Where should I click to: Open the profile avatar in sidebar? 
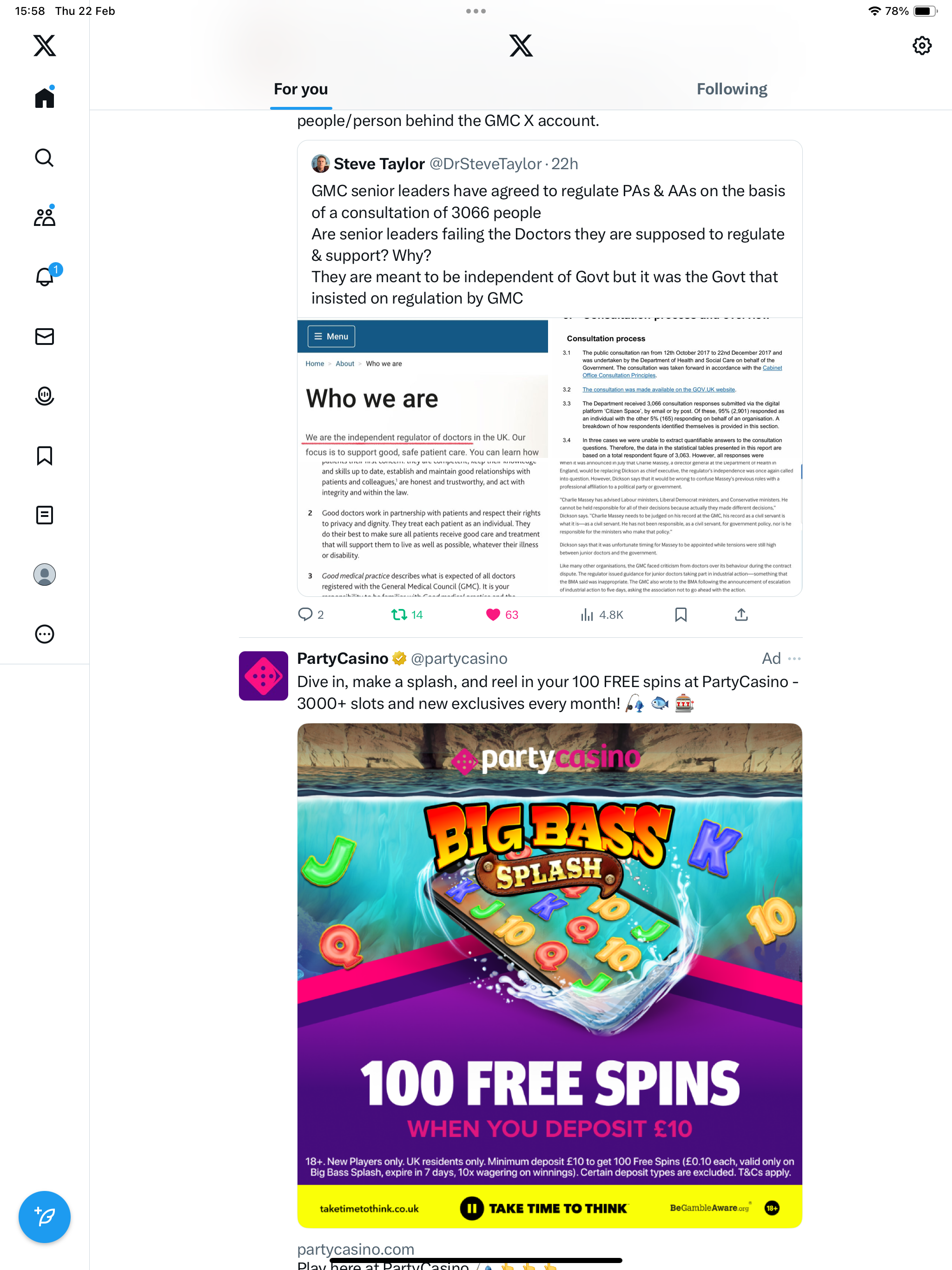click(44, 574)
